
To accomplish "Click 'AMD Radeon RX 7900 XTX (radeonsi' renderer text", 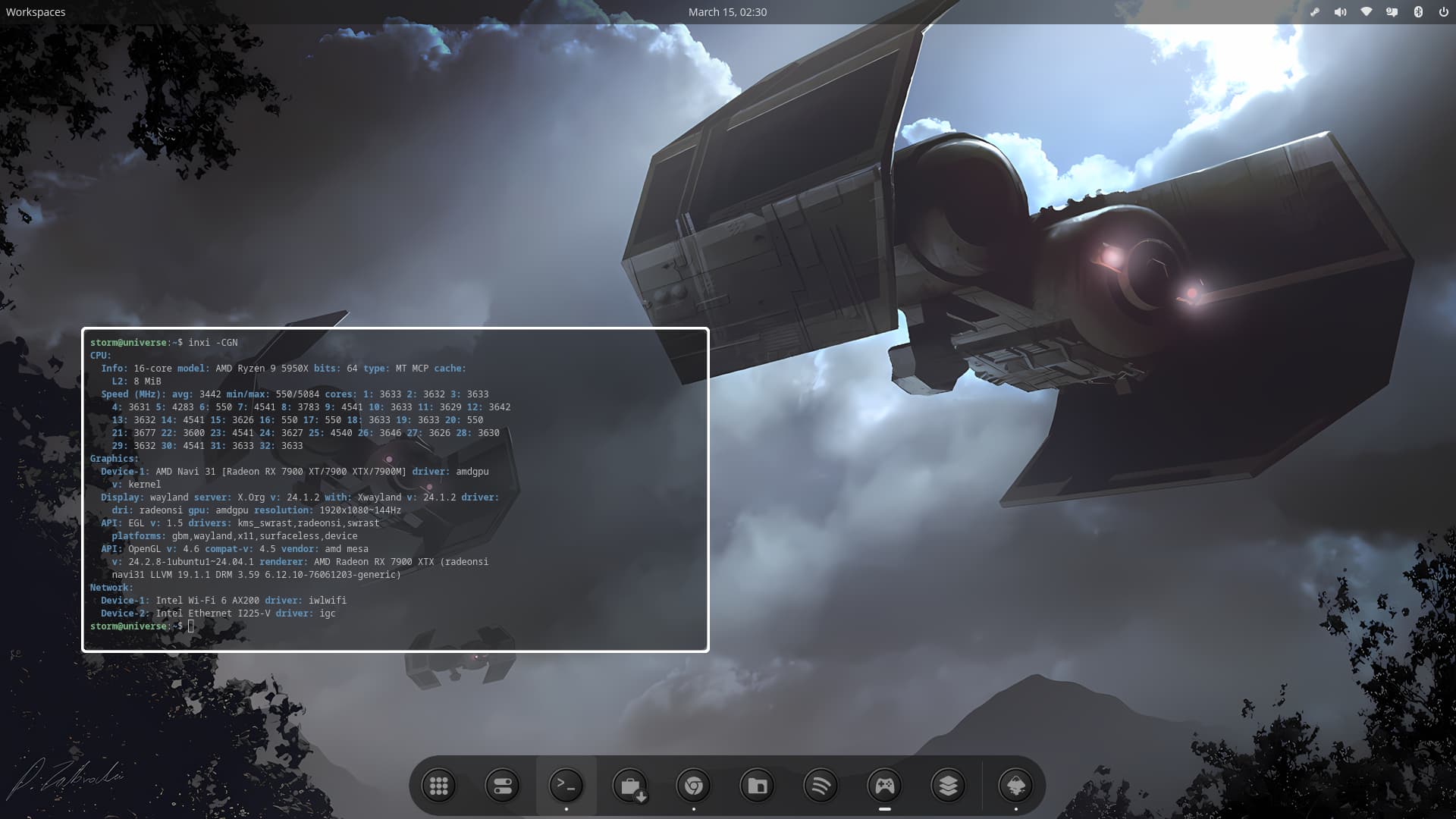I will [x=401, y=562].
